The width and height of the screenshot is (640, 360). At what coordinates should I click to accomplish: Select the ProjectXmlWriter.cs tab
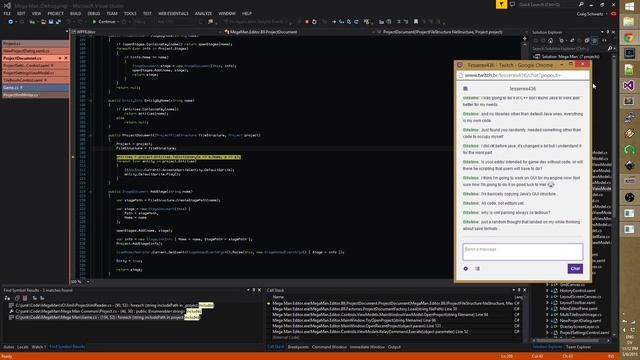[x=35, y=95]
